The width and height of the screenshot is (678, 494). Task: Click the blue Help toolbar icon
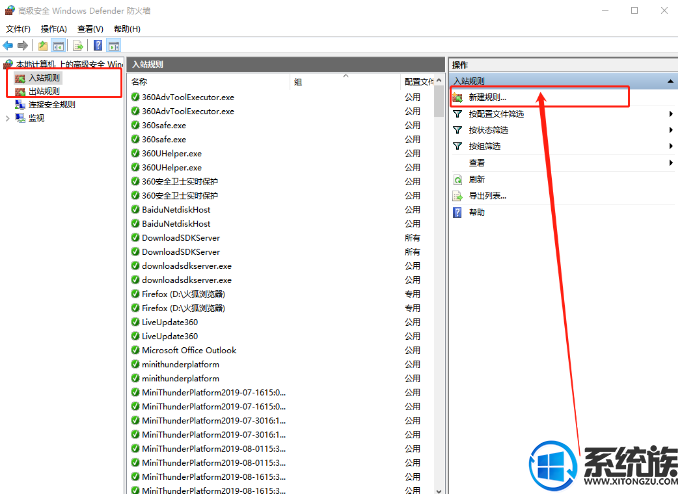point(98,45)
